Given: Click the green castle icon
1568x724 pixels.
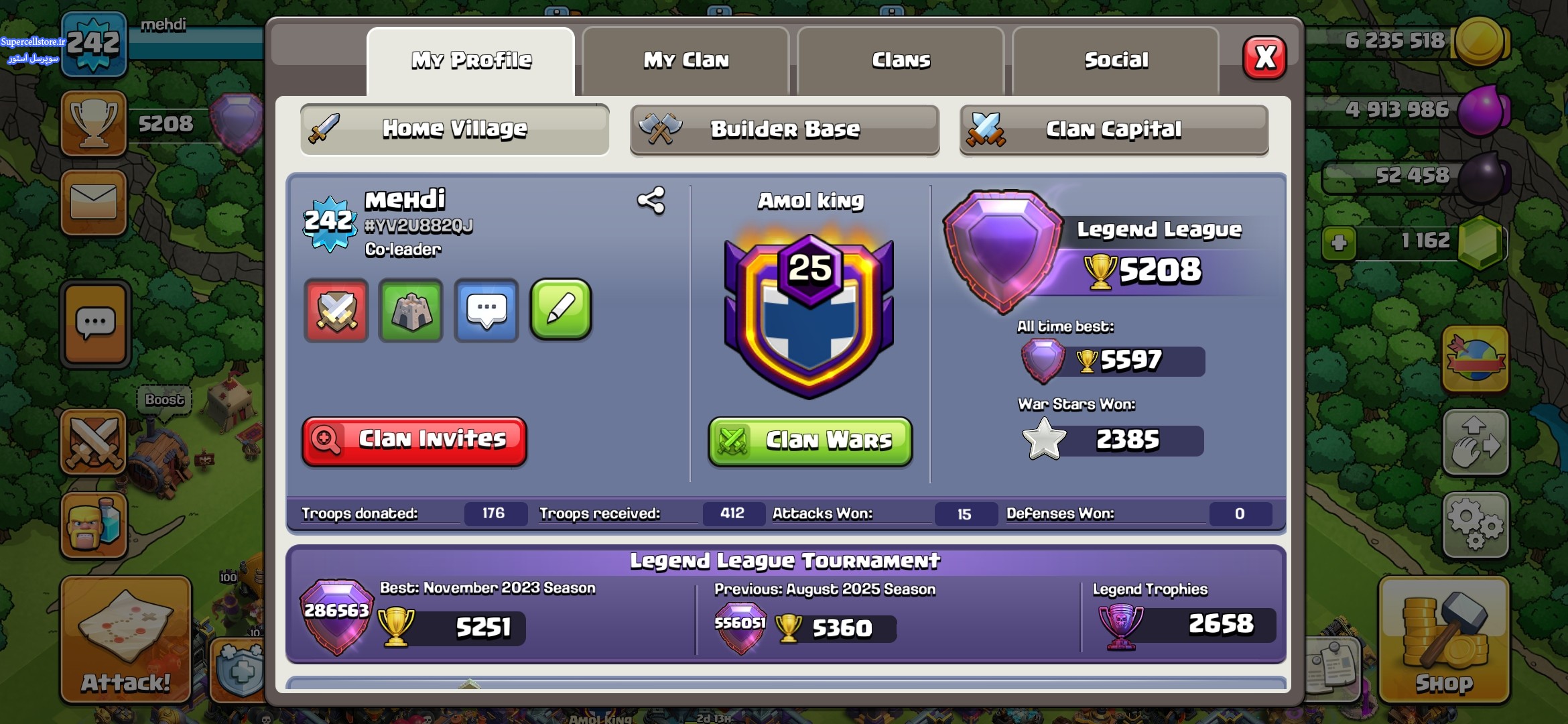Looking at the screenshot, I should 411,310.
